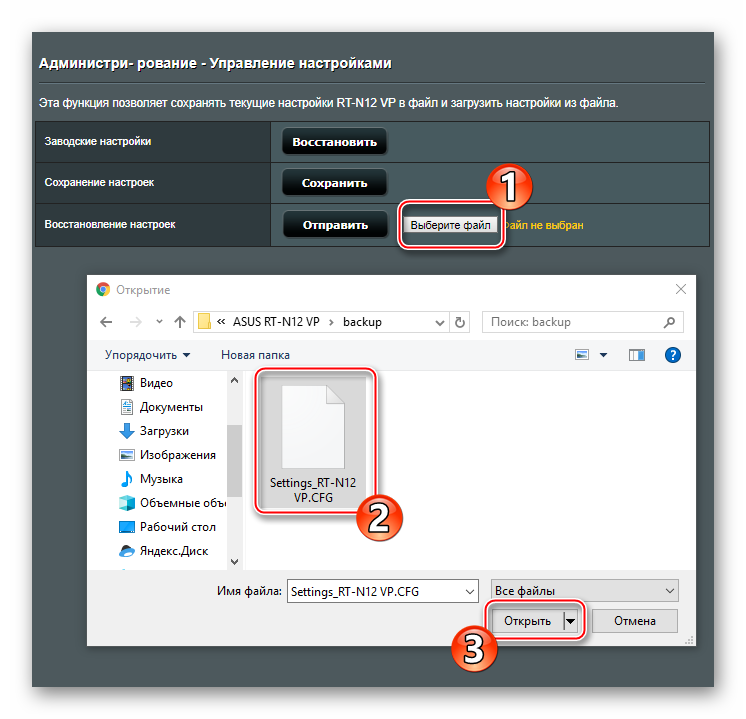Select Изображения in the navigation pane

[177, 455]
